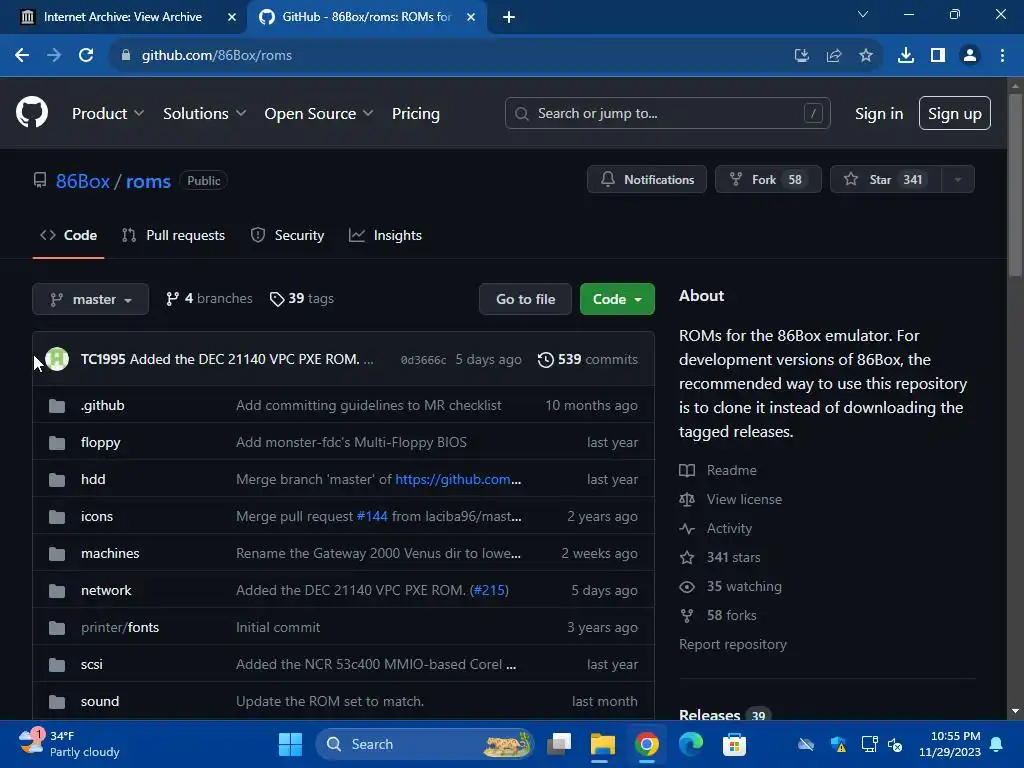Click the page vertical scrollbar thumb
Image resolution: width=1024 pixels, height=768 pixels.
1015,185
